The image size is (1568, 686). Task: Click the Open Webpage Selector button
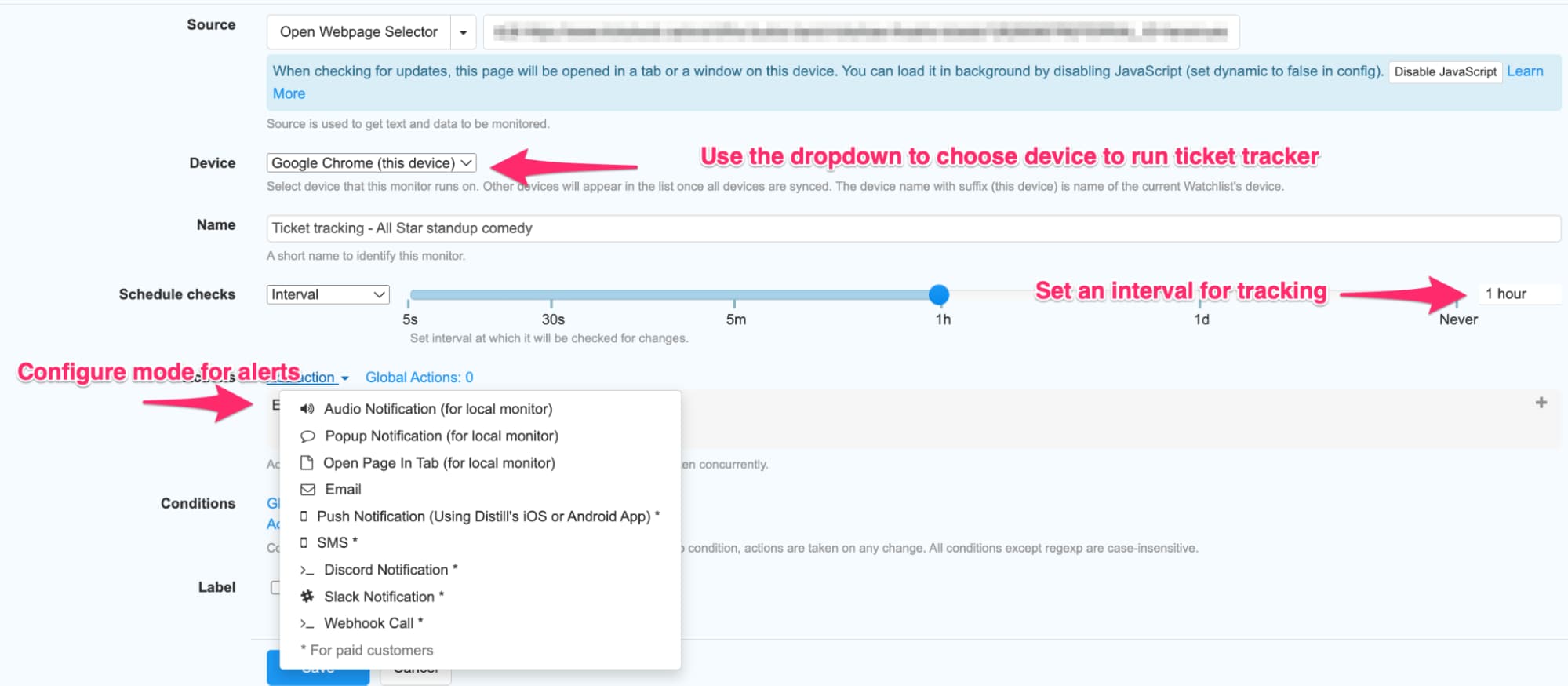pos(358,32)
